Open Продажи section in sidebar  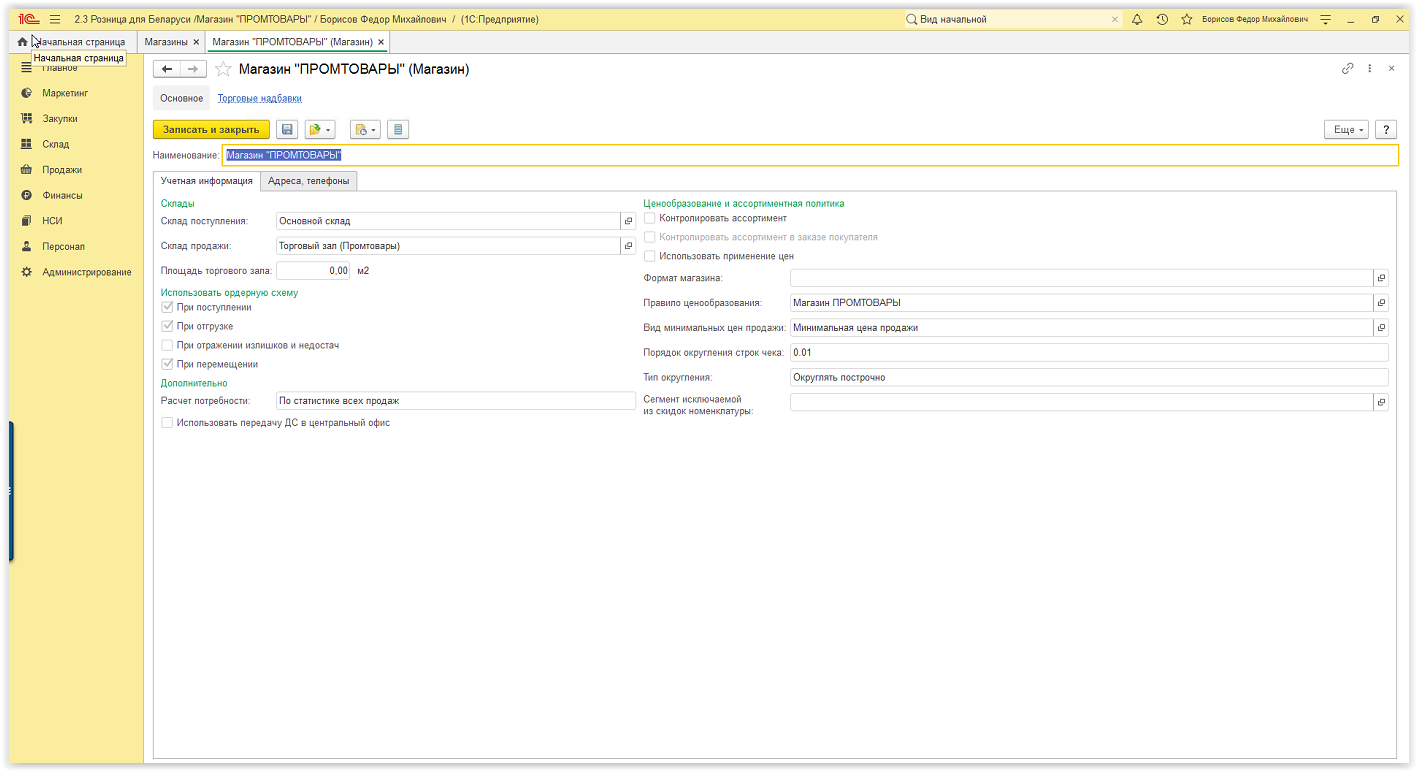pos(62,170)
